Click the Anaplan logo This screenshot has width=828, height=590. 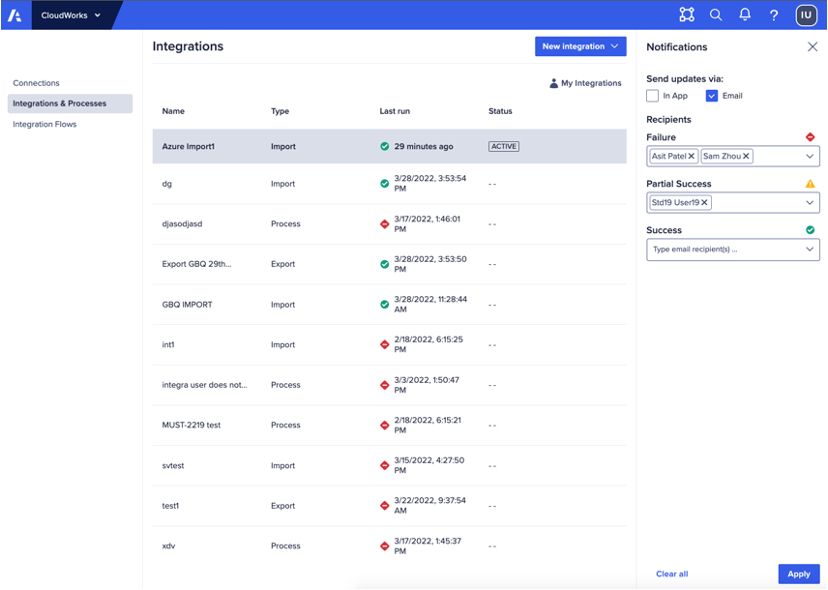pos(14,15)
